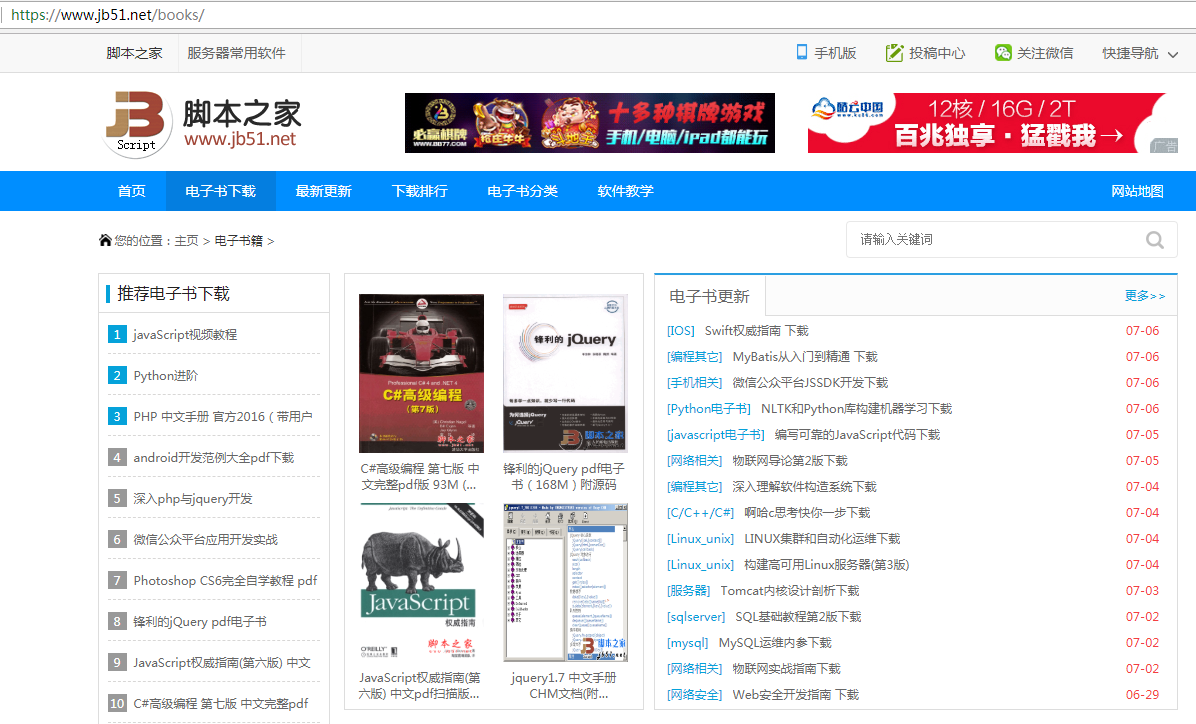Click the JB Script site logo
Screen dimensions: 1196x724
pos(203,124)
